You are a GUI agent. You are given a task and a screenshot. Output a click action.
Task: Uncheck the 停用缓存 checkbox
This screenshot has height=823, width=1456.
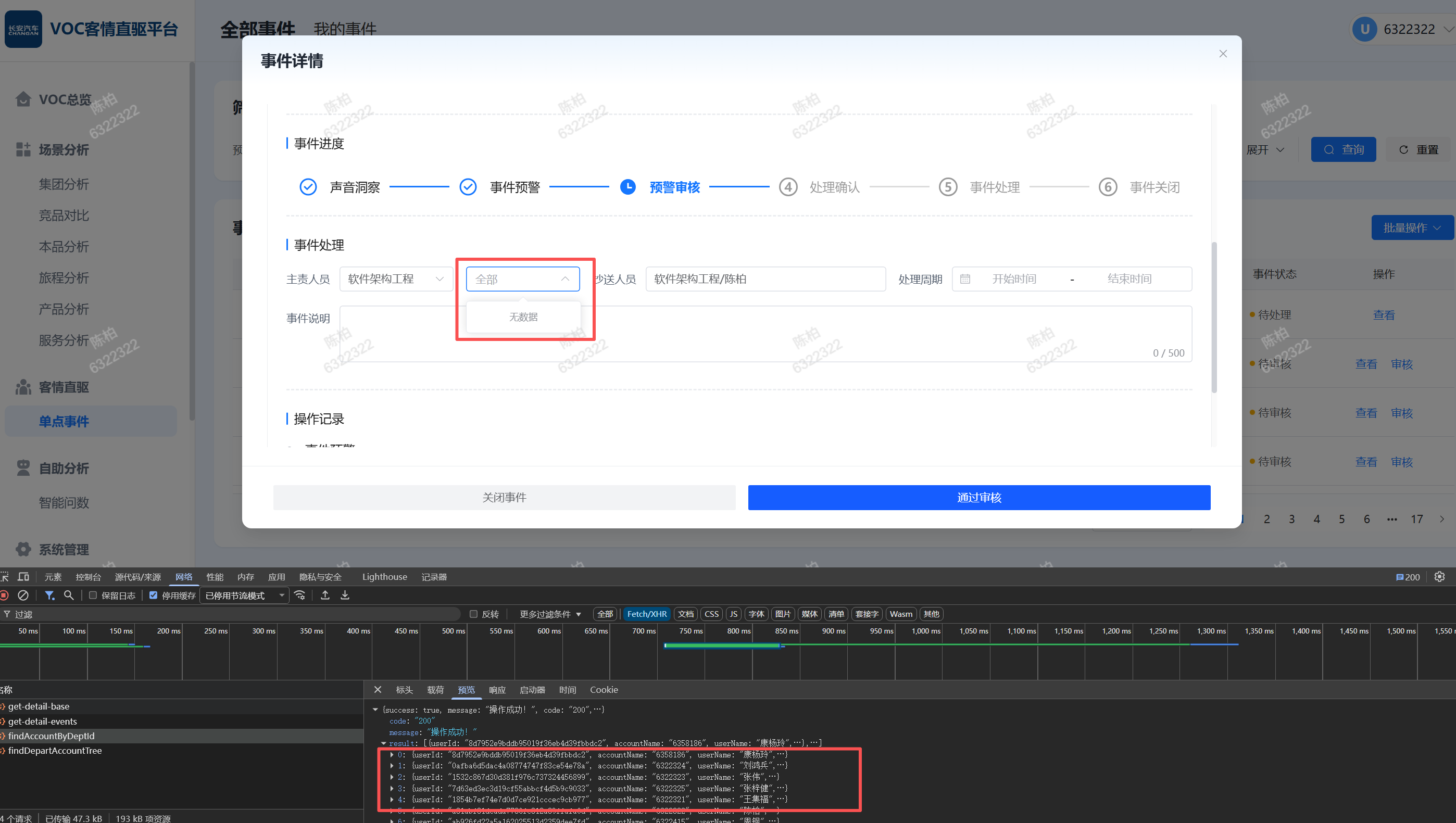153,595
